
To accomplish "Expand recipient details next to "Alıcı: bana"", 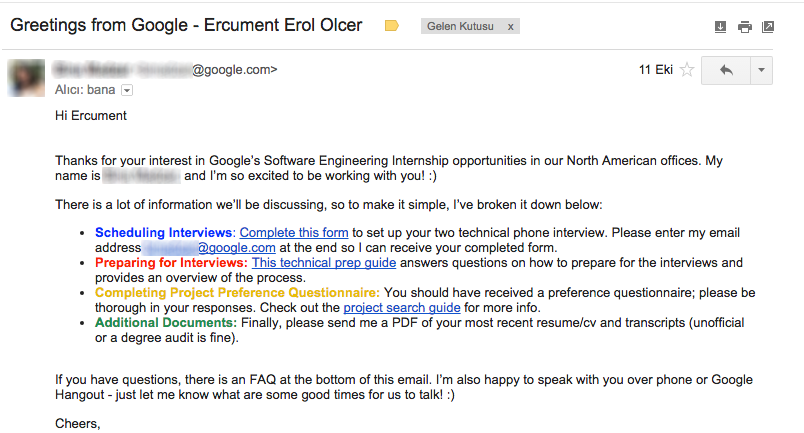I will tap(127, 90).
